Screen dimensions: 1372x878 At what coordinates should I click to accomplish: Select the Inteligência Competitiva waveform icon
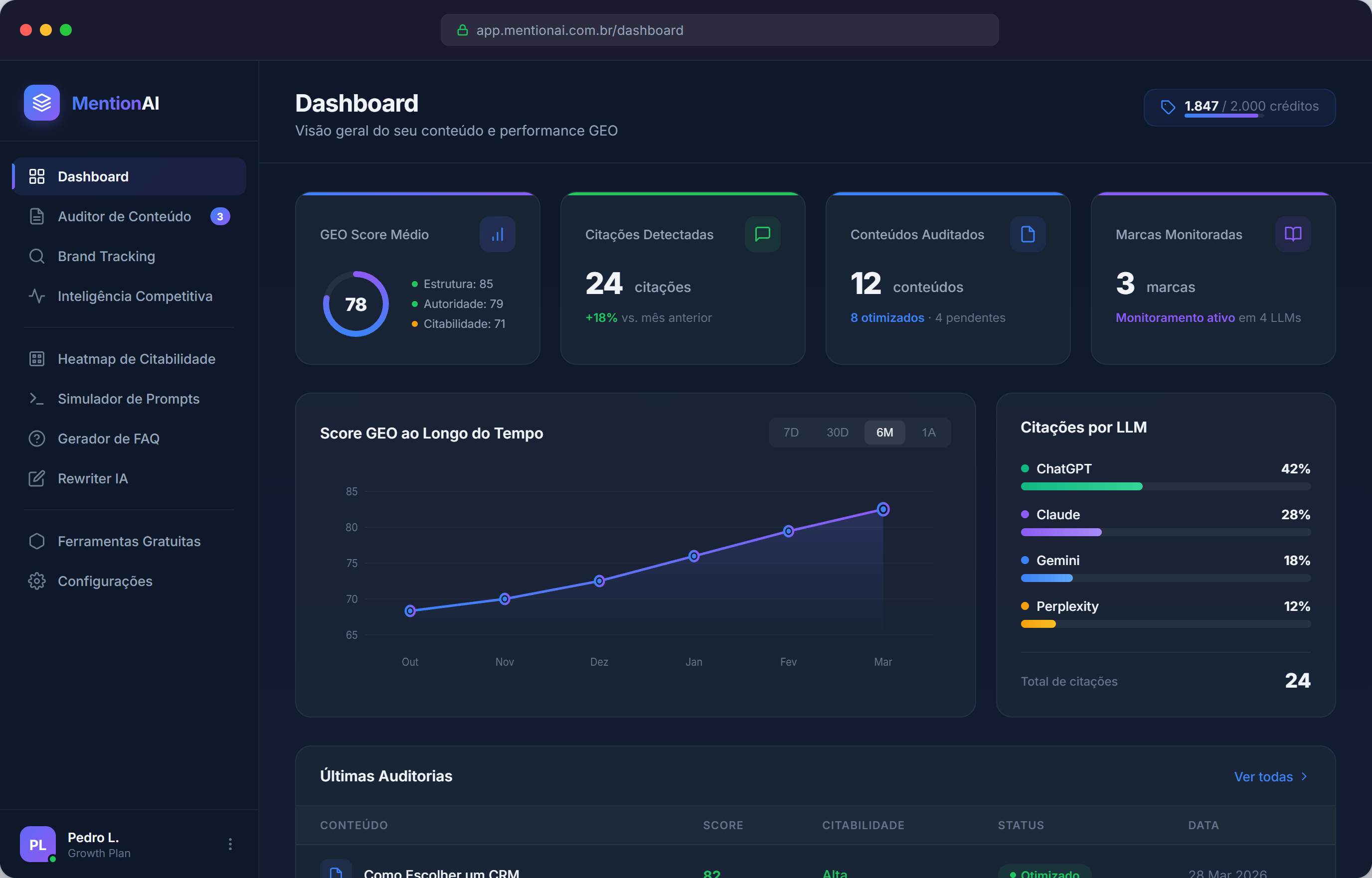click(36, 296)
